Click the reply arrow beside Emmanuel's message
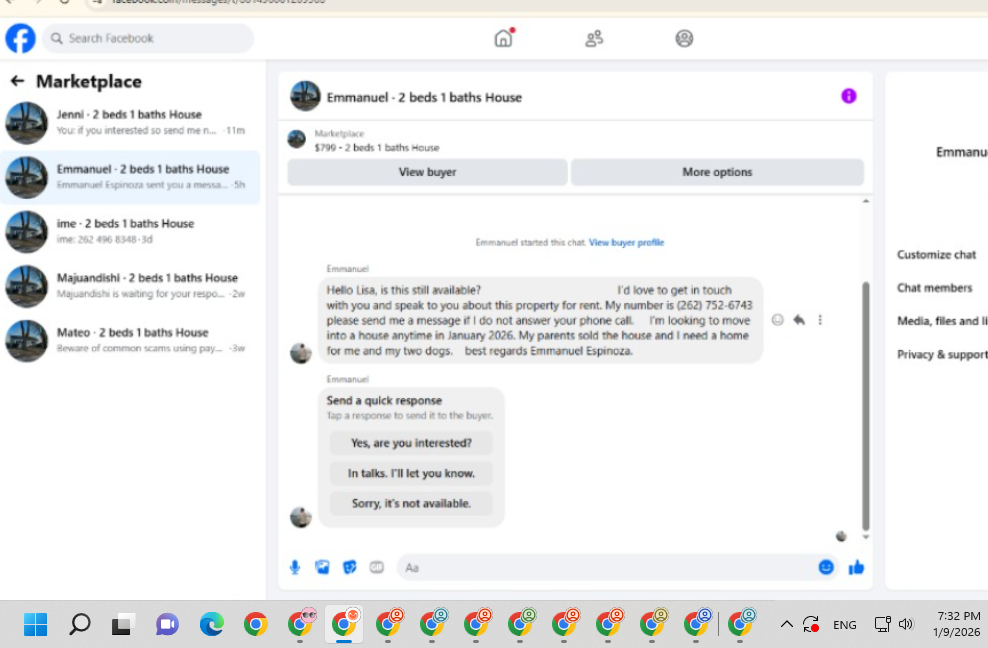The image size is (988, 648). coord(799,320)
